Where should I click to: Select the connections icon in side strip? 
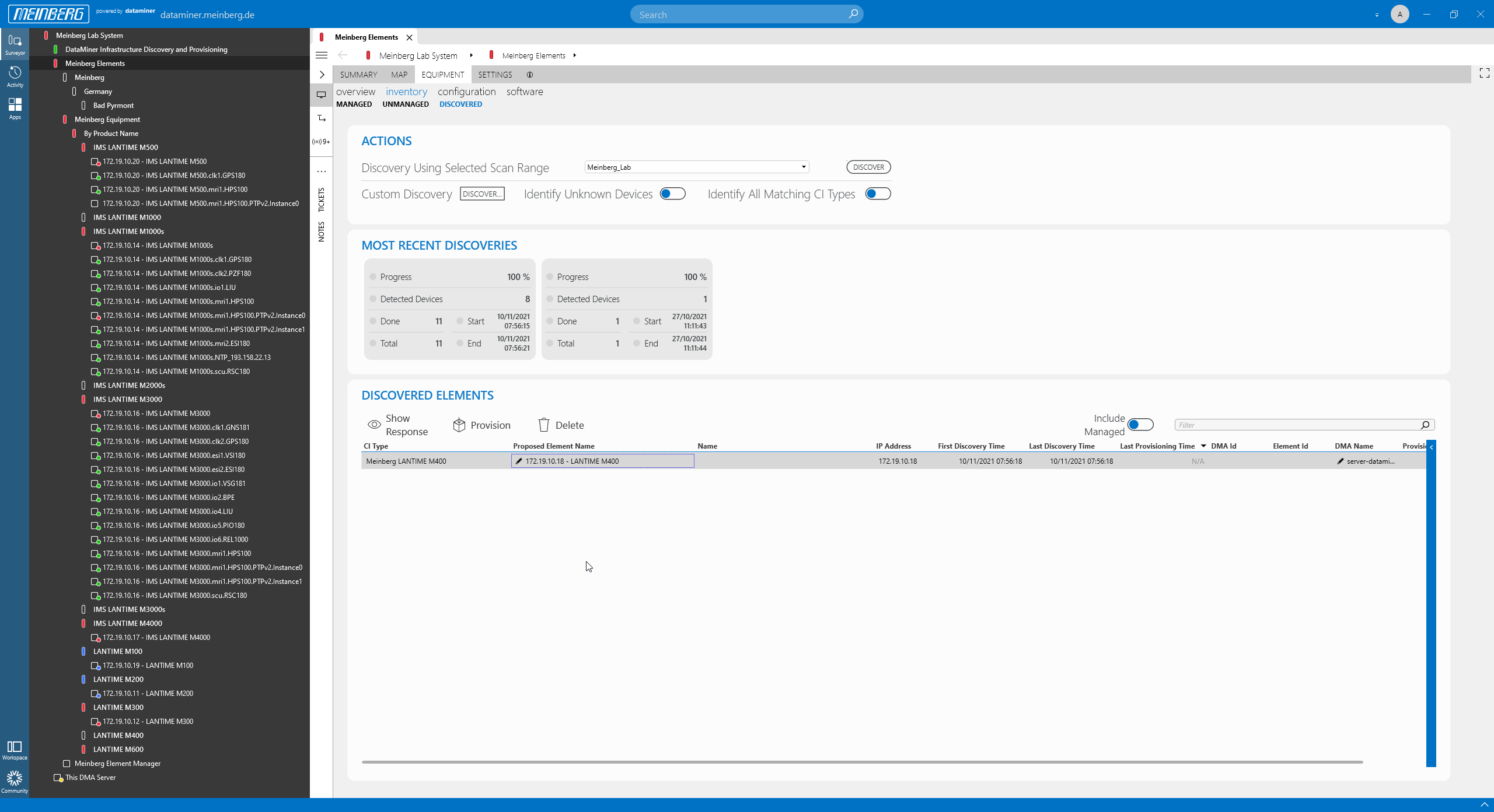click(322, 118)
